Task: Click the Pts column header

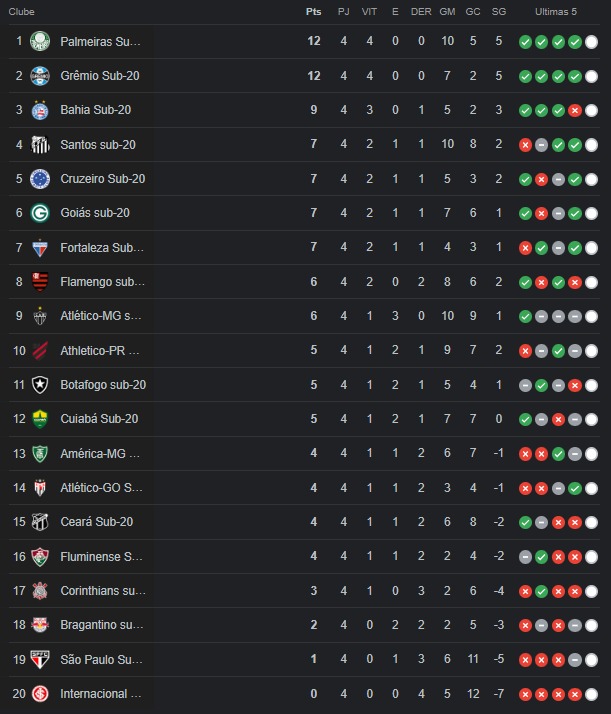Action: click(x=313, y=12)
